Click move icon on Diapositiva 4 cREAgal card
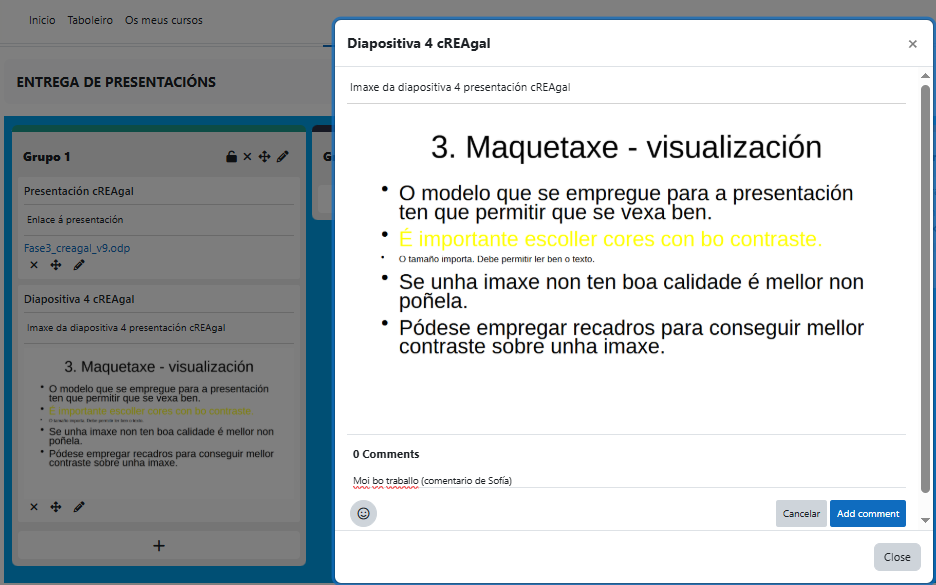Viewport: 936px width, 585px height. pos(56,507)
